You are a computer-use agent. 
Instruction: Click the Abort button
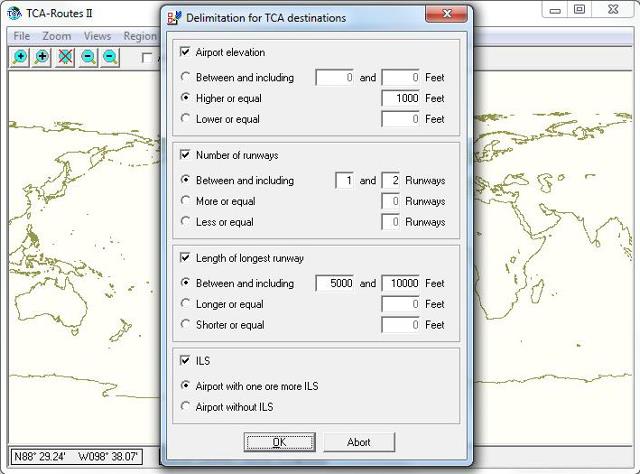click(359, 442)
